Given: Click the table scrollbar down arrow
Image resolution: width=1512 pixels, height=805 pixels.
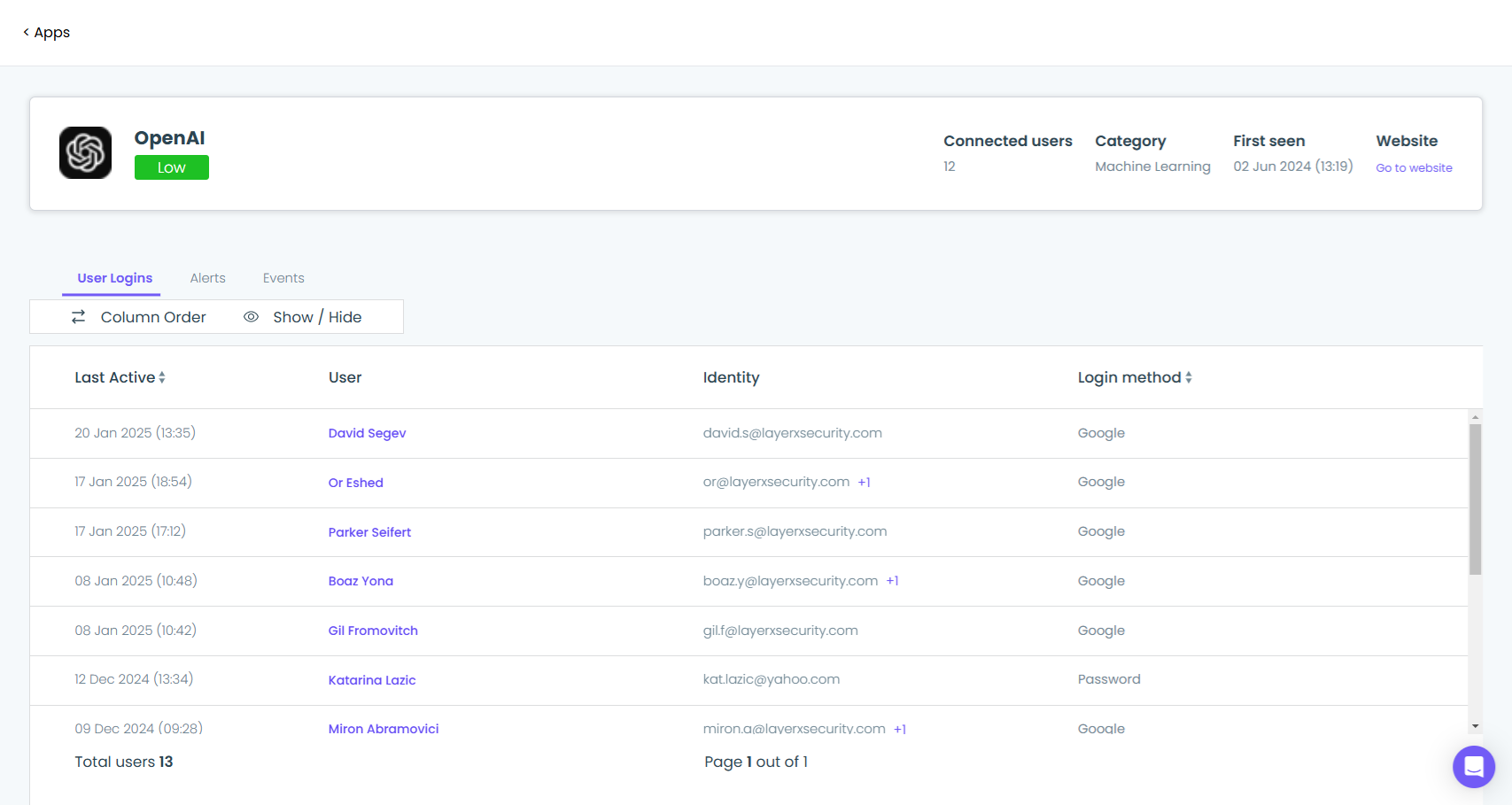Looking at the screenshot, I should (x=1475, y=726).
